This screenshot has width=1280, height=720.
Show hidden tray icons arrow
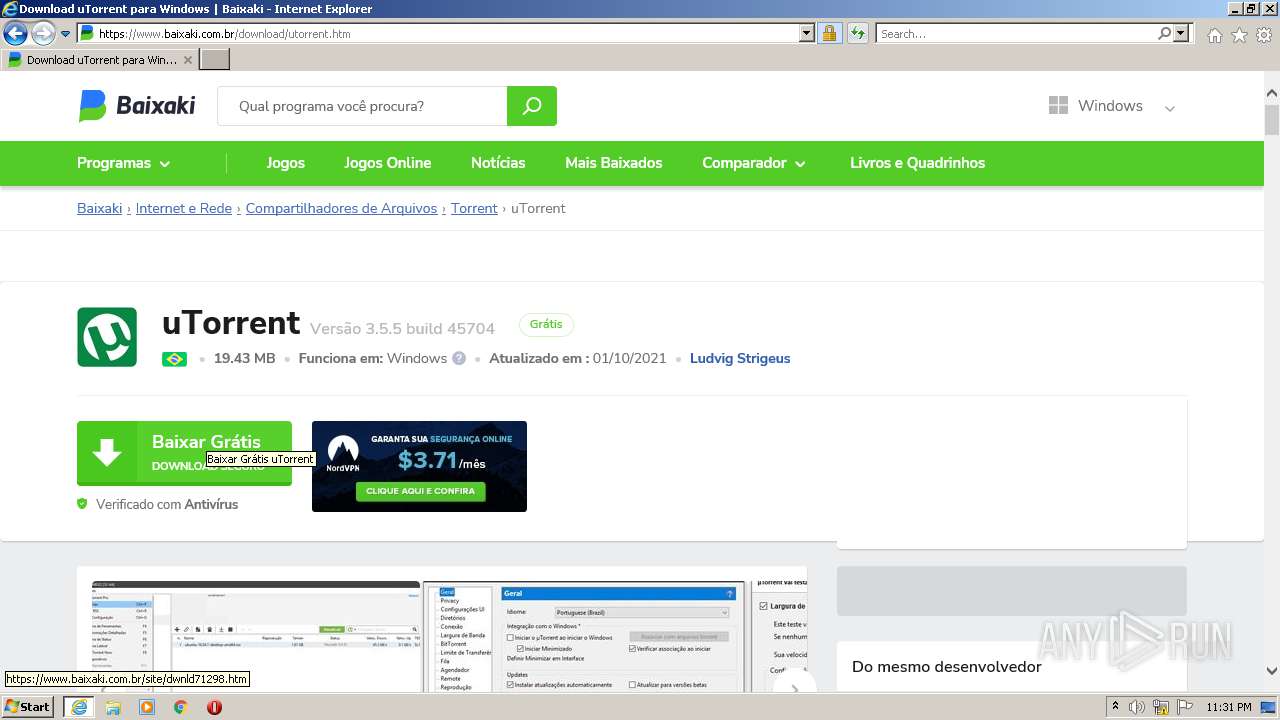click(1116, 707)
